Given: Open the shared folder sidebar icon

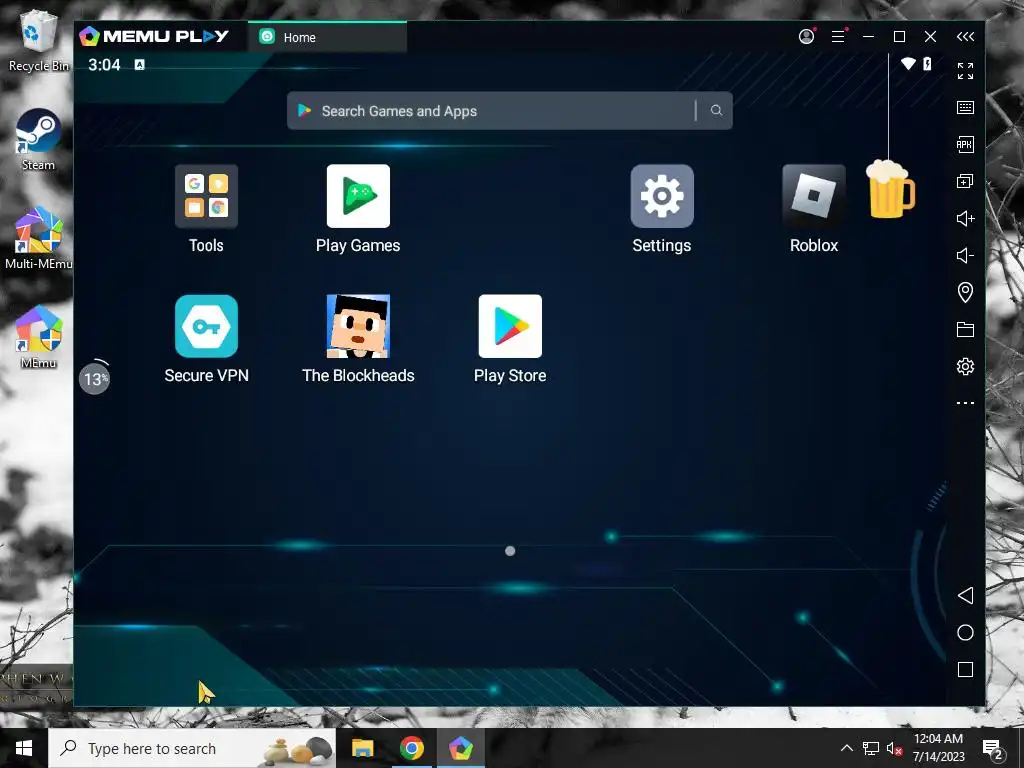Looking at the screenshot, I should tap(965, 329).
